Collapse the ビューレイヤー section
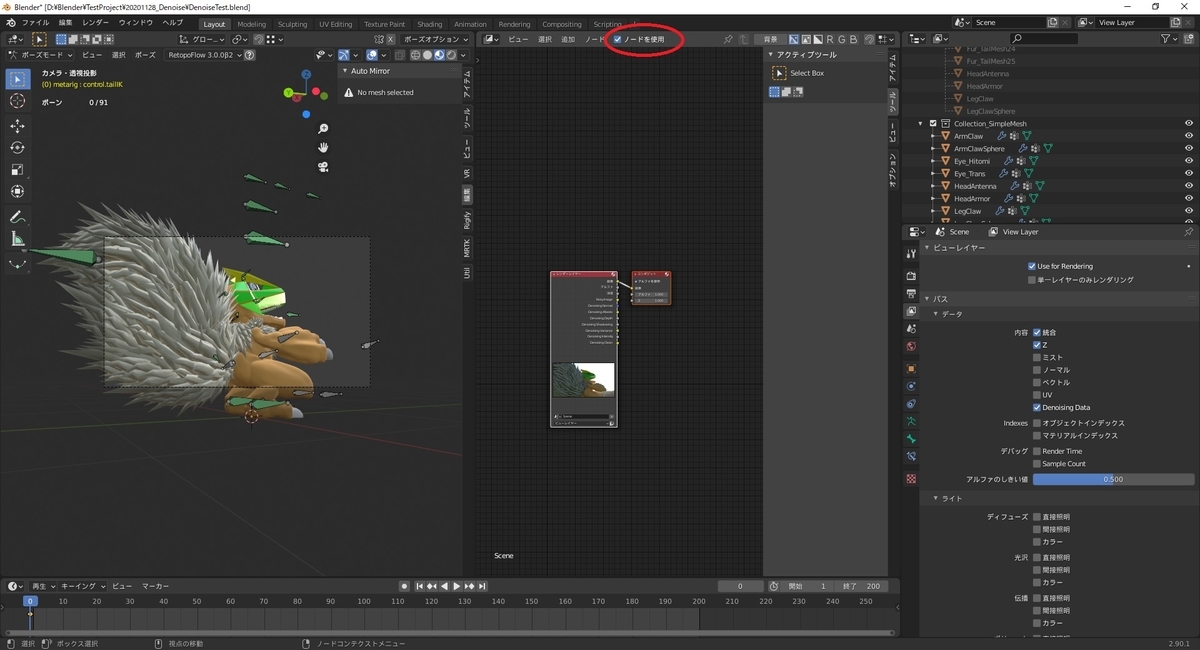Image resolution: width=1200 pixels, height=650 pixels. [927, 247]
